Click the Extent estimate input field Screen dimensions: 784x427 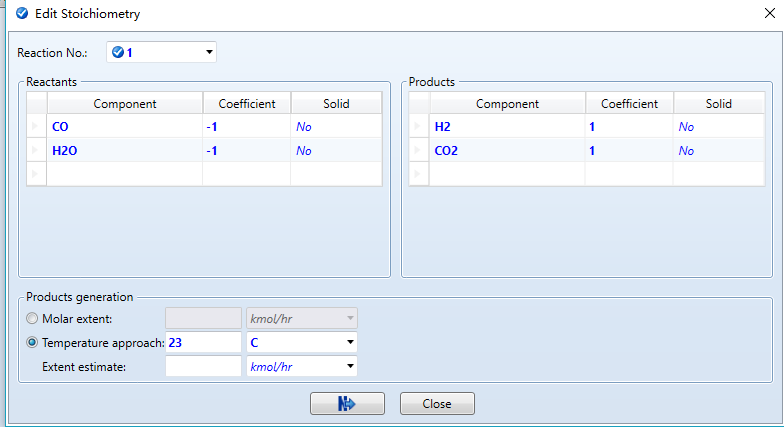pos(203,366)
